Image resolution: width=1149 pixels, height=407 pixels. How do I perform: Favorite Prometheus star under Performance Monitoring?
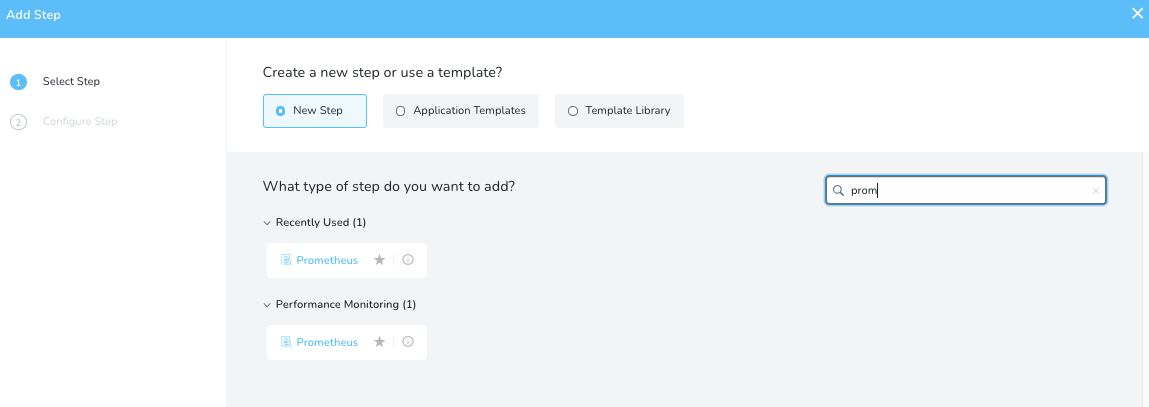[379, 342]
